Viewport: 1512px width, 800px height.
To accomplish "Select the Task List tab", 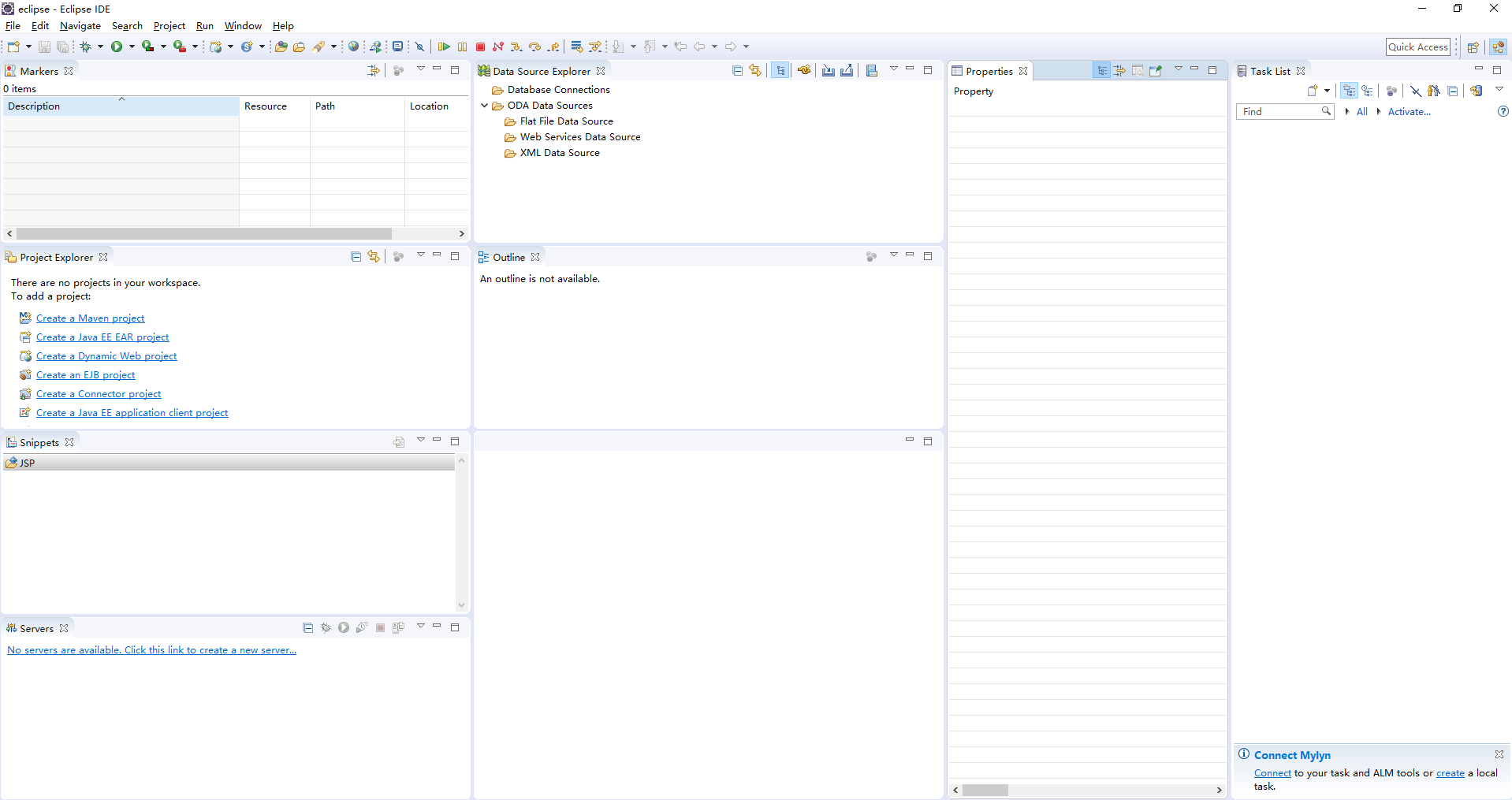I will pyautogui.click(x=1270, y=71).
